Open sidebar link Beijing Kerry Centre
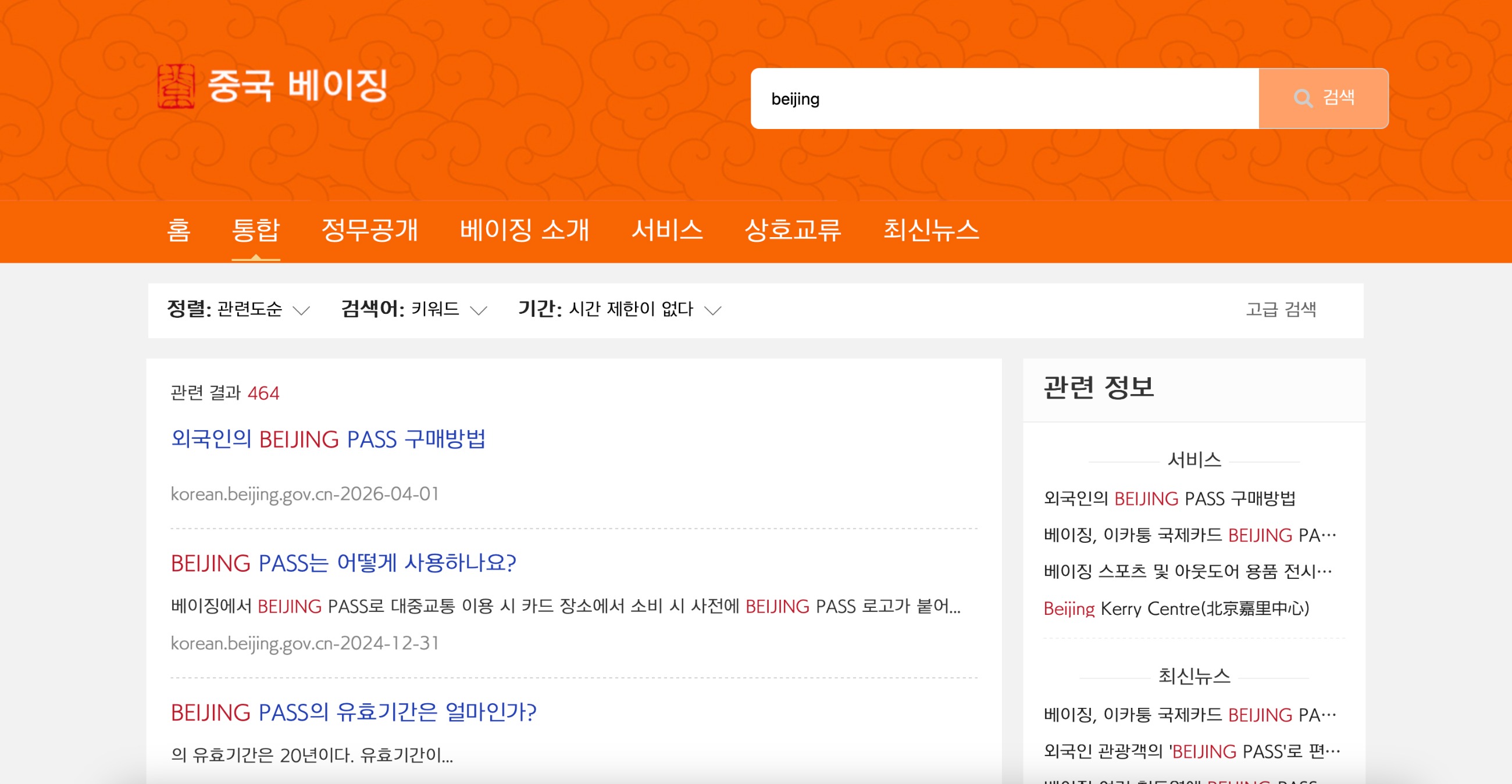Image resolution: width=1512 pixels, height=784 pixels. 1176,608
